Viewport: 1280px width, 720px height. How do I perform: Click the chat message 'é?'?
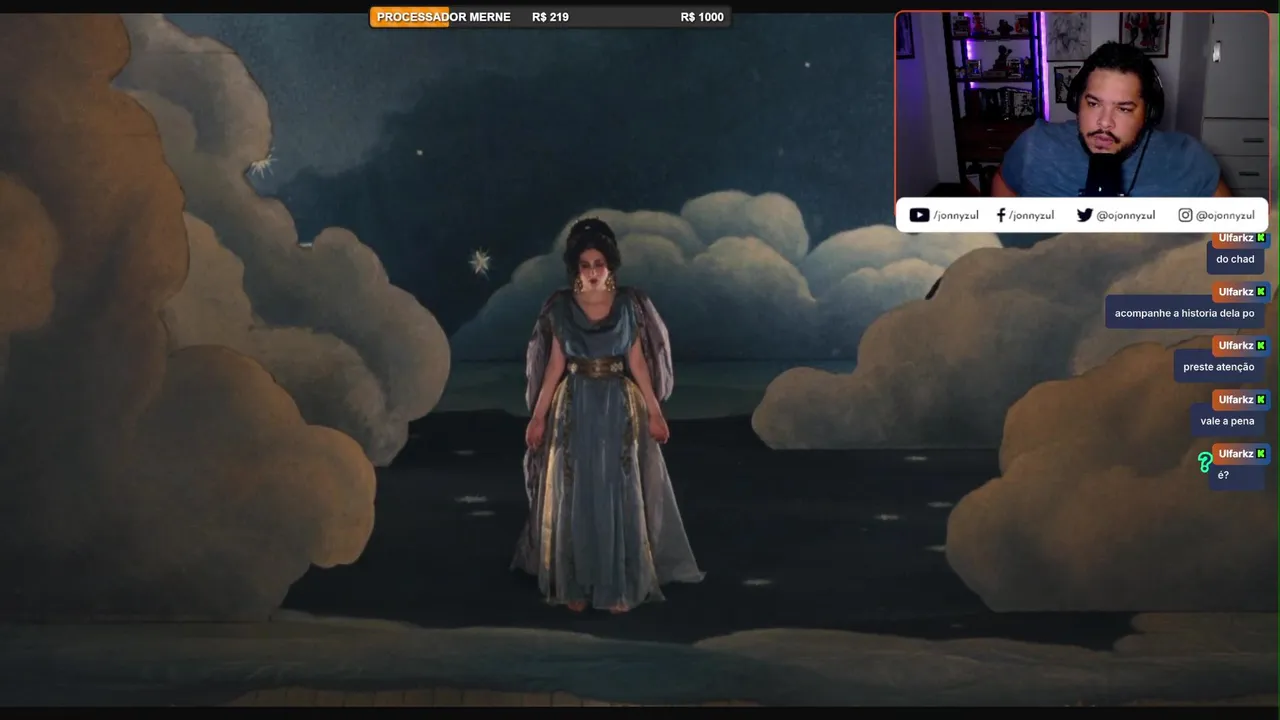pos(1223,475)
